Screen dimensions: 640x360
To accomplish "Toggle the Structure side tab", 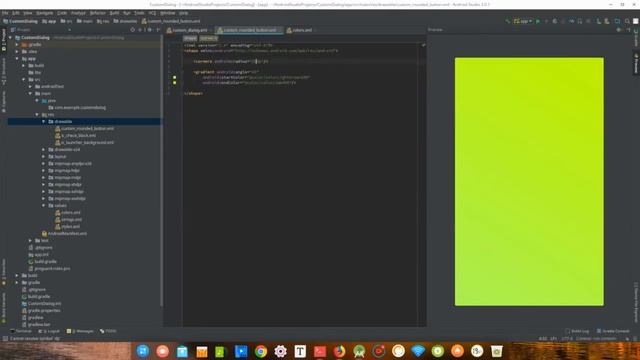I will point(4,71).
